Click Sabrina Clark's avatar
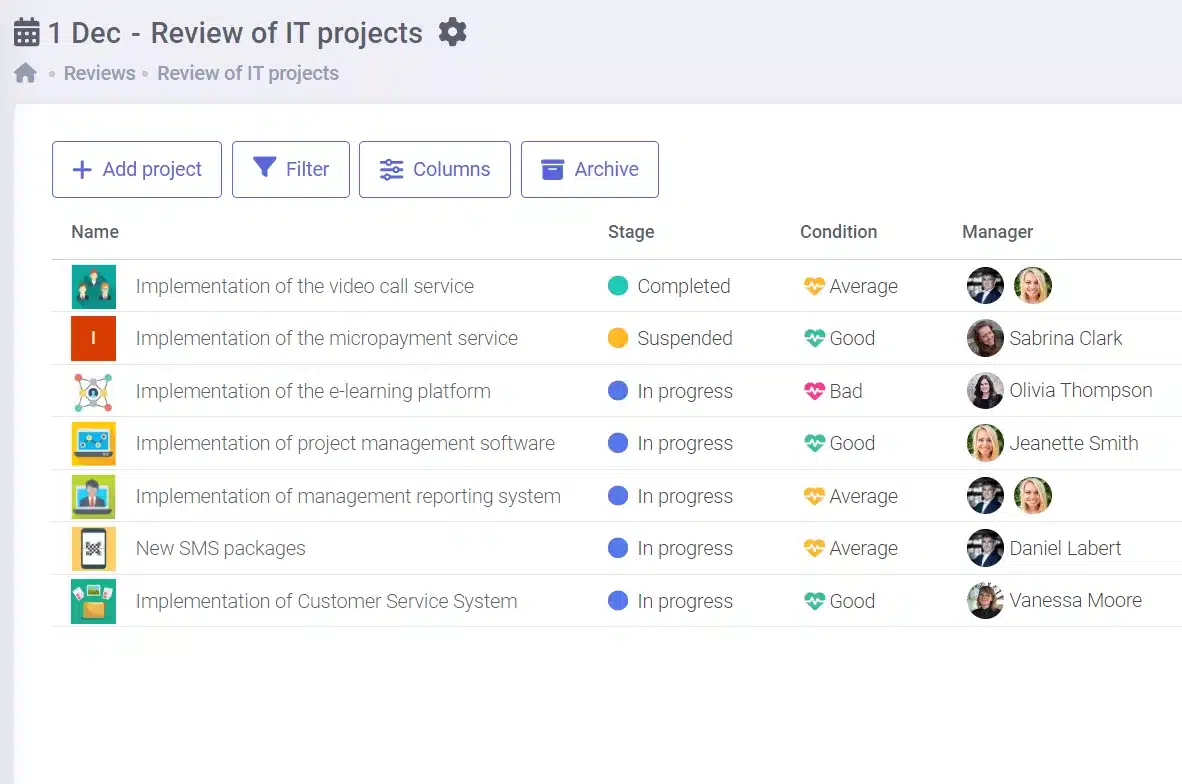This screenshot has width=1182, height=784. [985, 338]
